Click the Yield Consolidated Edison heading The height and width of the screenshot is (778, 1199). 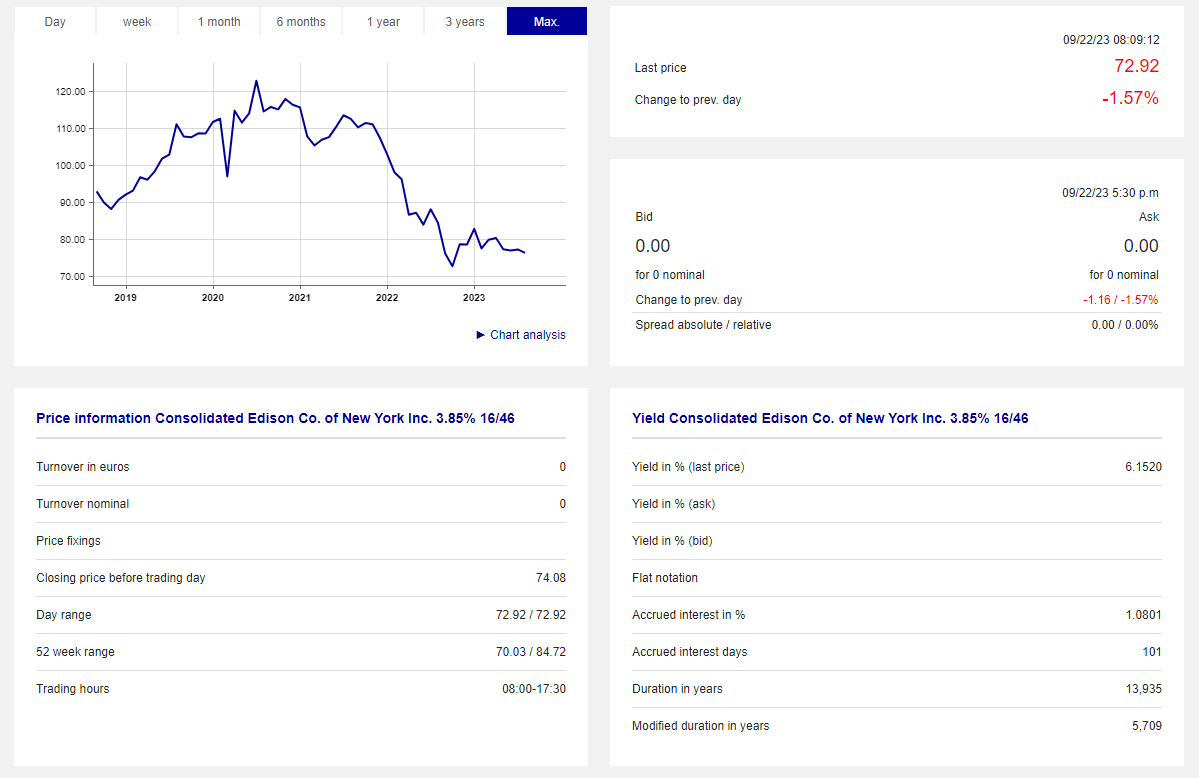point(830,418)
